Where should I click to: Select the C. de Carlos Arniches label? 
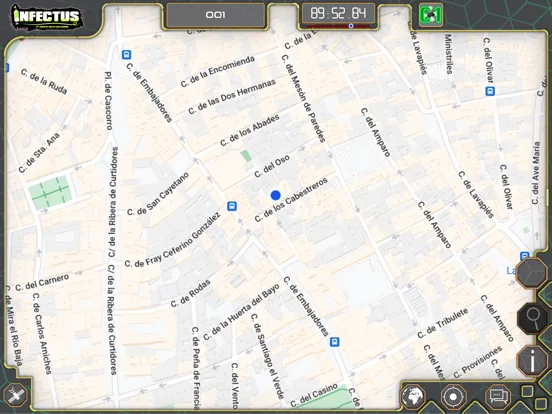pyautogui.click(x=42, y=333)
